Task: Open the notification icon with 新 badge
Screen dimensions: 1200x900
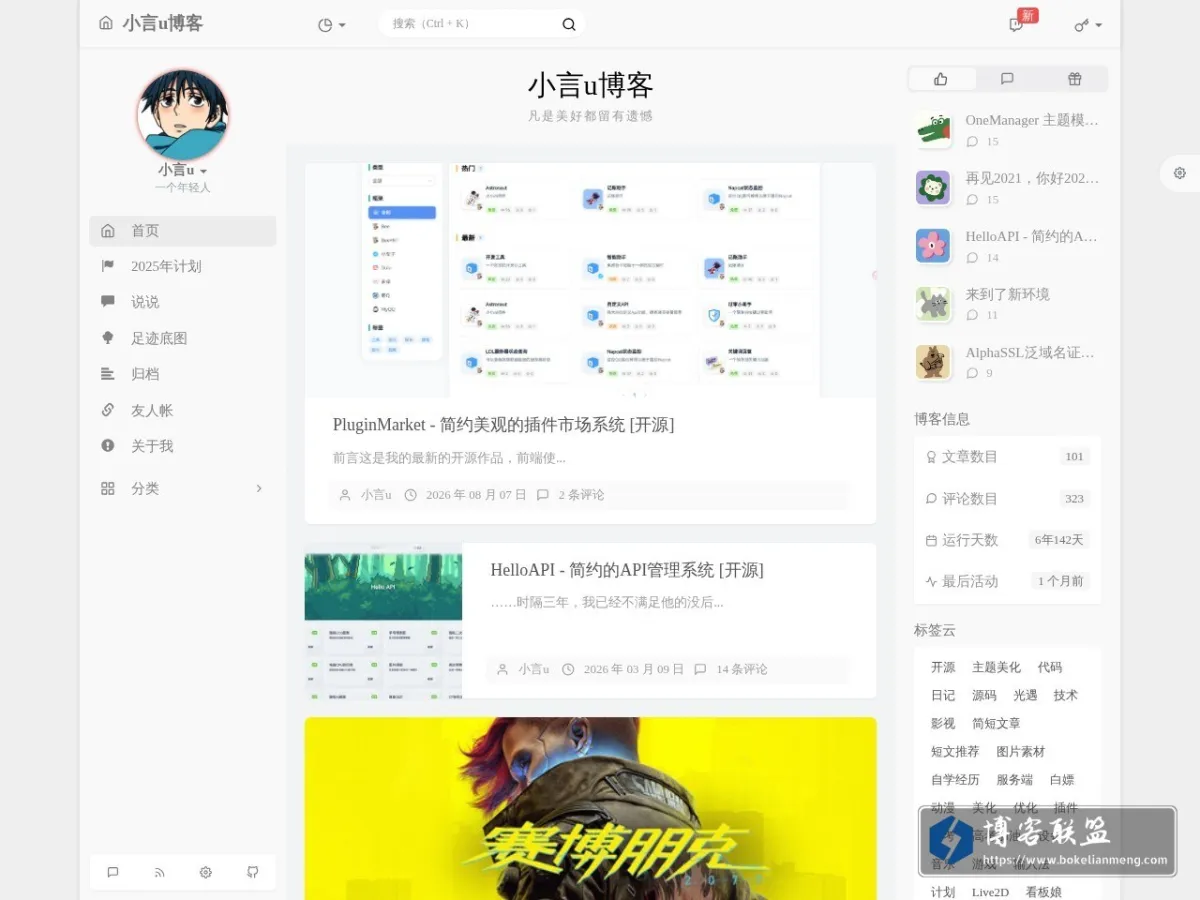Action: click(1017, 25)
